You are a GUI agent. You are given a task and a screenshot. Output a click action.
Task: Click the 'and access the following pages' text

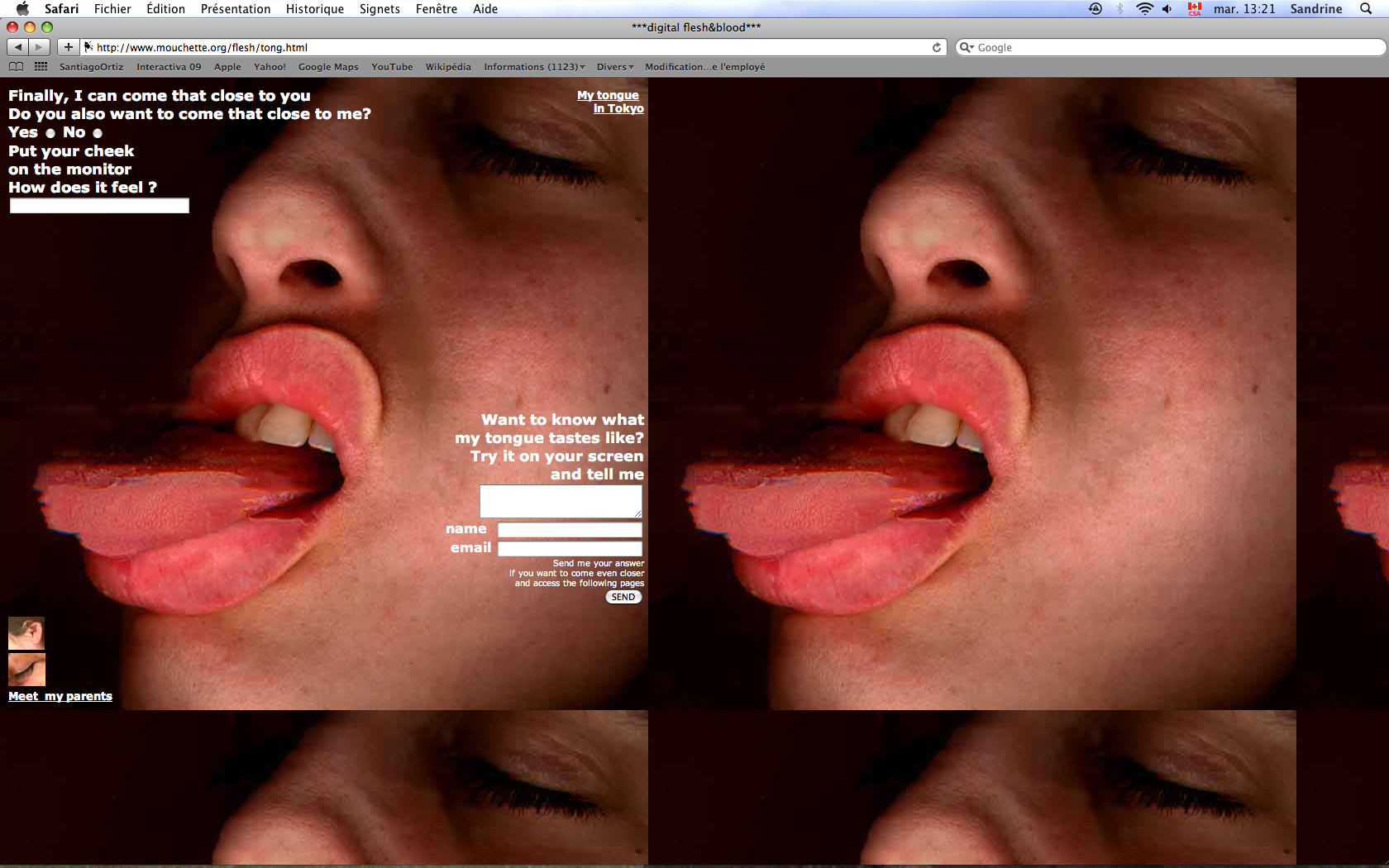point(580,584)
